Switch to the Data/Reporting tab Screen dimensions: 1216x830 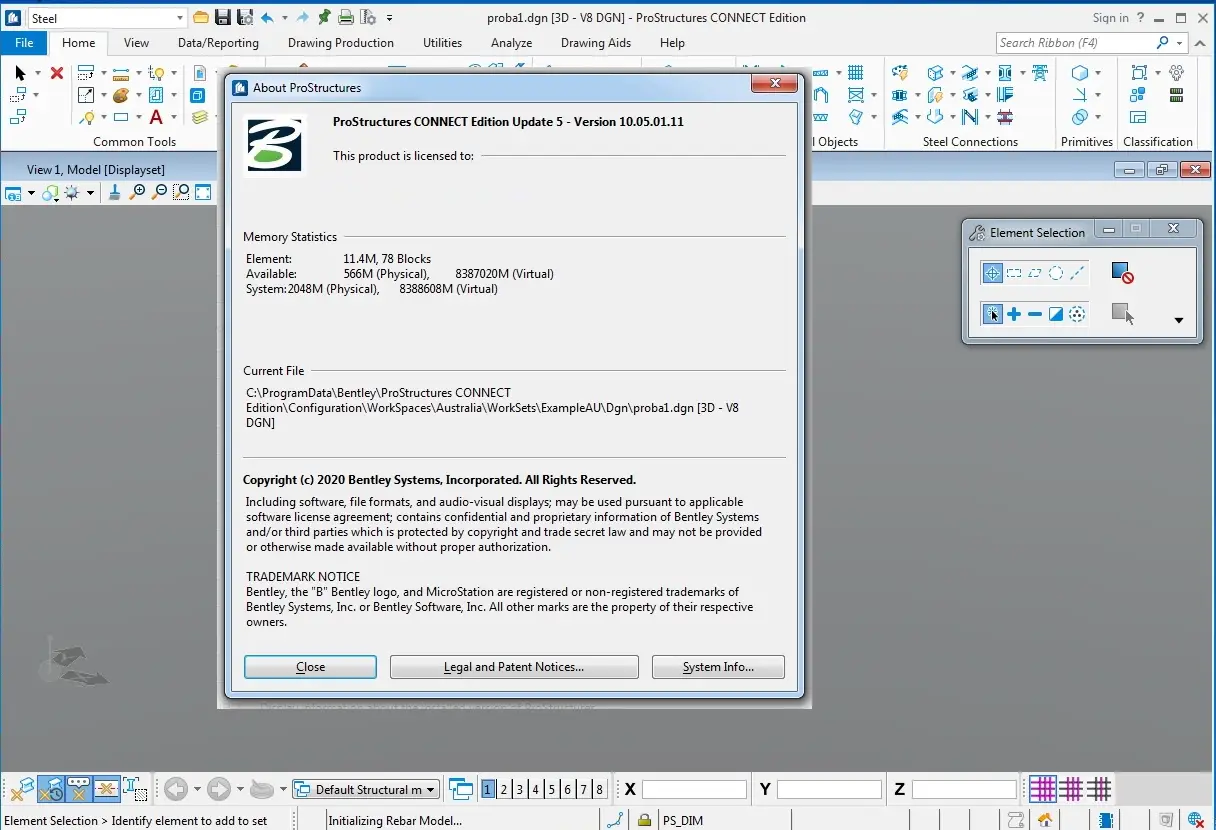218,43
